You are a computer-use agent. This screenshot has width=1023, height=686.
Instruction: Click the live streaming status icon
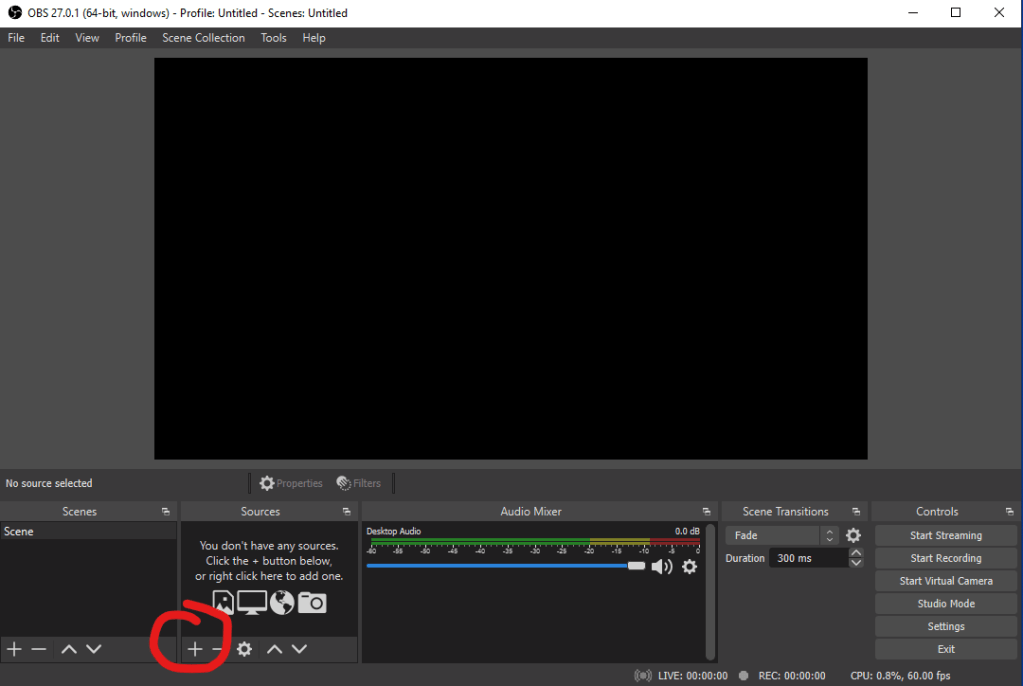pos(643,676)
